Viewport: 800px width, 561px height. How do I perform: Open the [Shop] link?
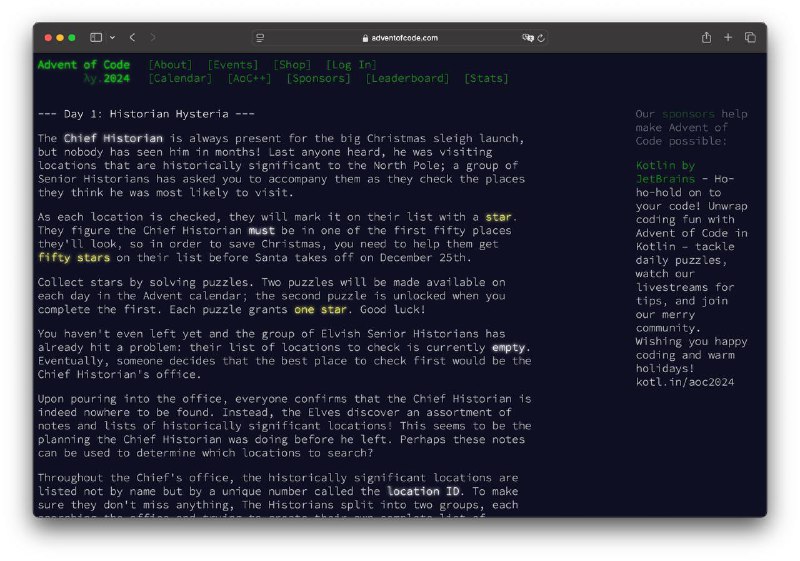pyautogui.click(x=292, y=65)
